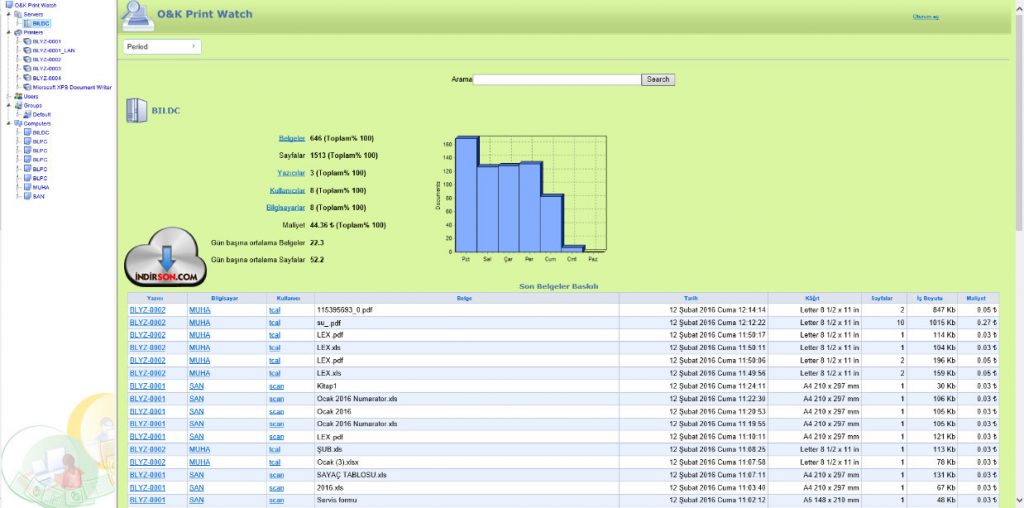Click the Yazıcı column header

155,298
